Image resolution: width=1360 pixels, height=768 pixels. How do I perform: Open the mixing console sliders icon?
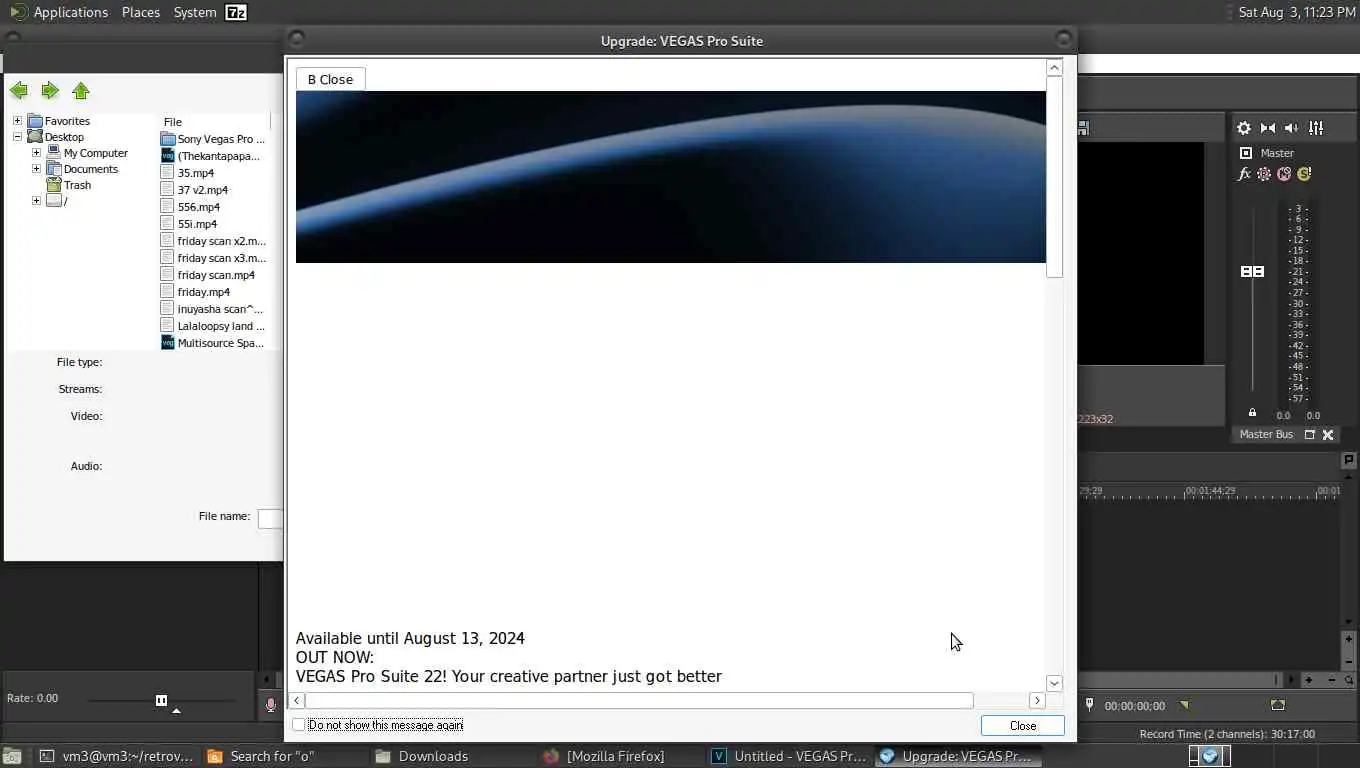coord(1316,128)
